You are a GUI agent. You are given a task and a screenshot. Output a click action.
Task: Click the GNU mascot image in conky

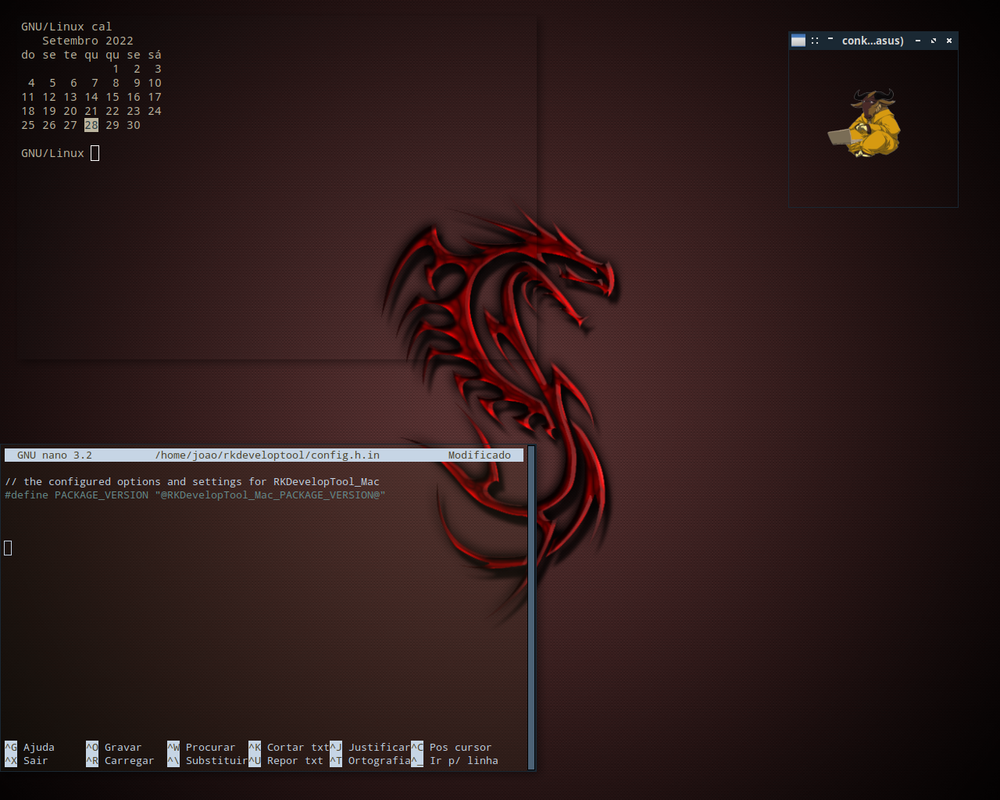click(865, 123)
